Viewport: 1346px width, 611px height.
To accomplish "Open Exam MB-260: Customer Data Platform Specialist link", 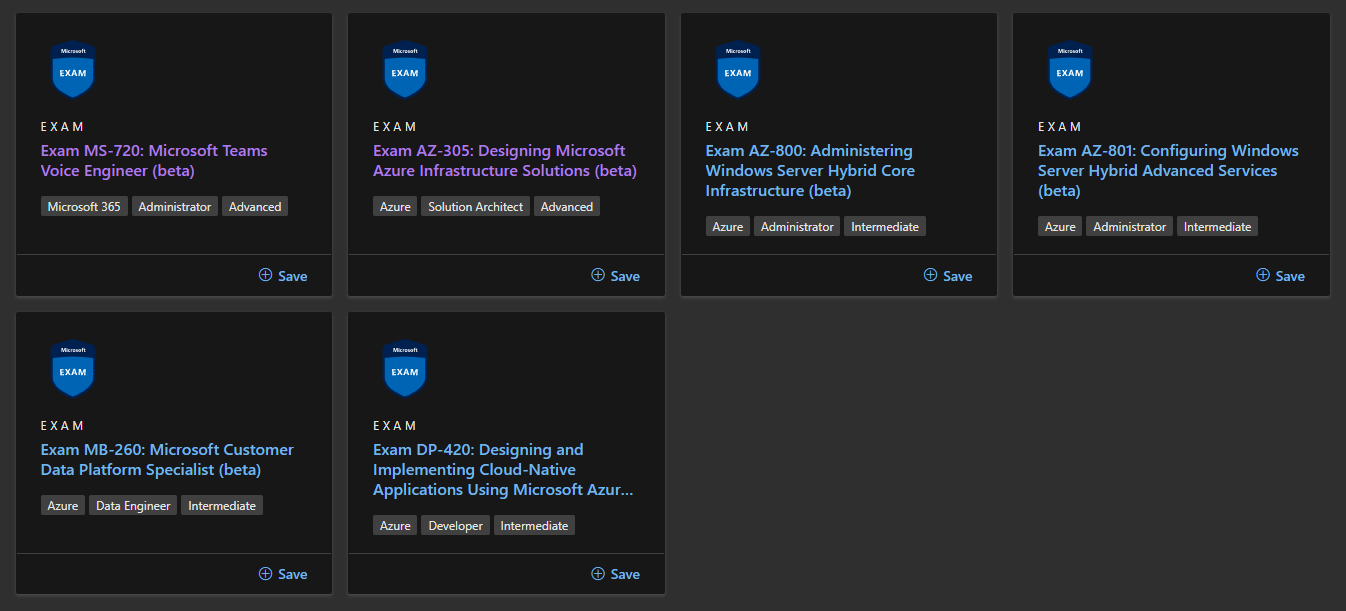I will [167, 460].
